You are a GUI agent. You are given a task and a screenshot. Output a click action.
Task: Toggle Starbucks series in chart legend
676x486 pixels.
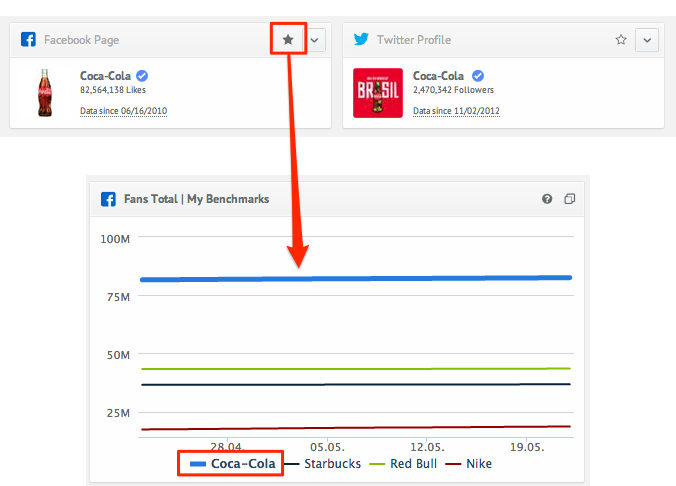pos(323,464)
